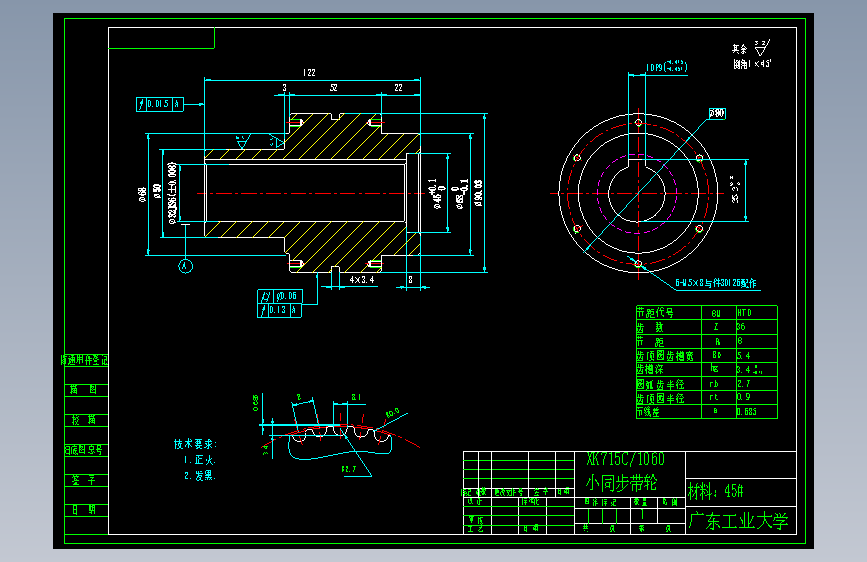This screenshot has height=562, width=867.
Task: Click the requirement line 1.正火
Action: [200, 460]
